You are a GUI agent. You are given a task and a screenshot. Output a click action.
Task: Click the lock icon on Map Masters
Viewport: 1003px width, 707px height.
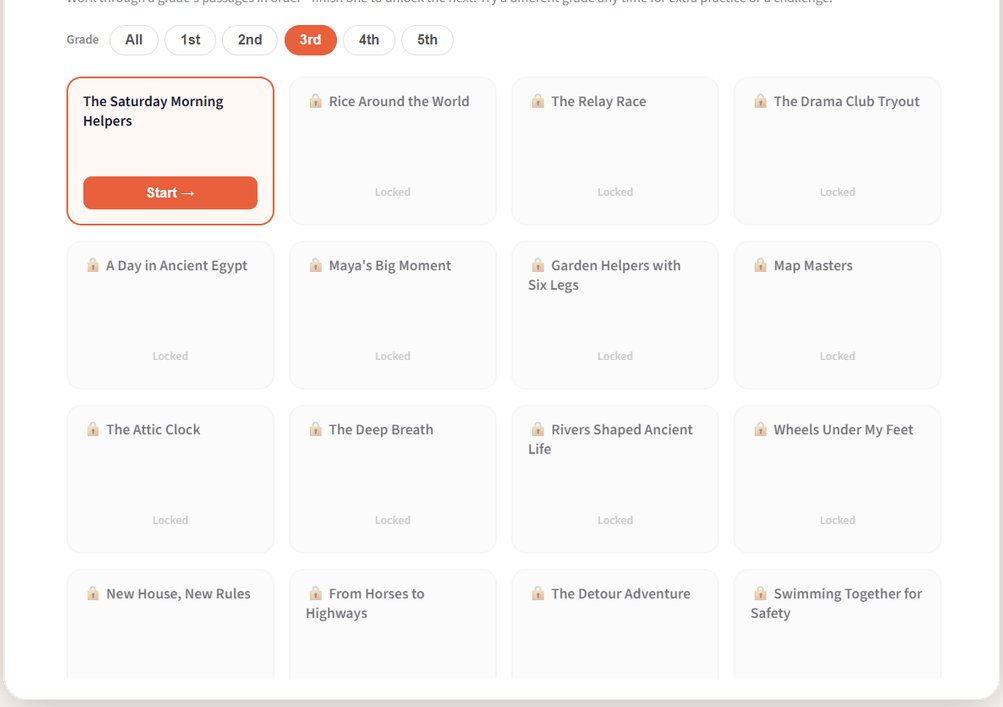tap(761, 265)
